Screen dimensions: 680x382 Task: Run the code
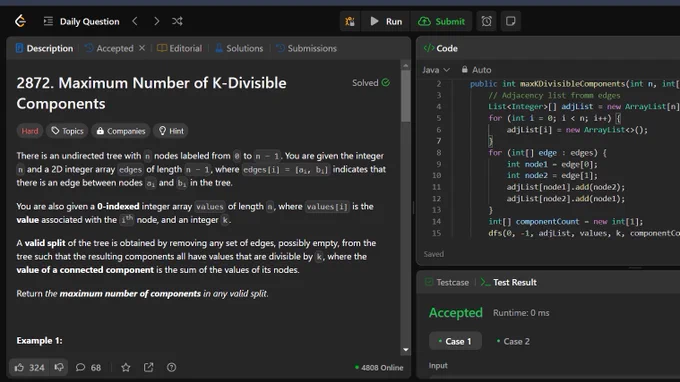pos(386,21)
